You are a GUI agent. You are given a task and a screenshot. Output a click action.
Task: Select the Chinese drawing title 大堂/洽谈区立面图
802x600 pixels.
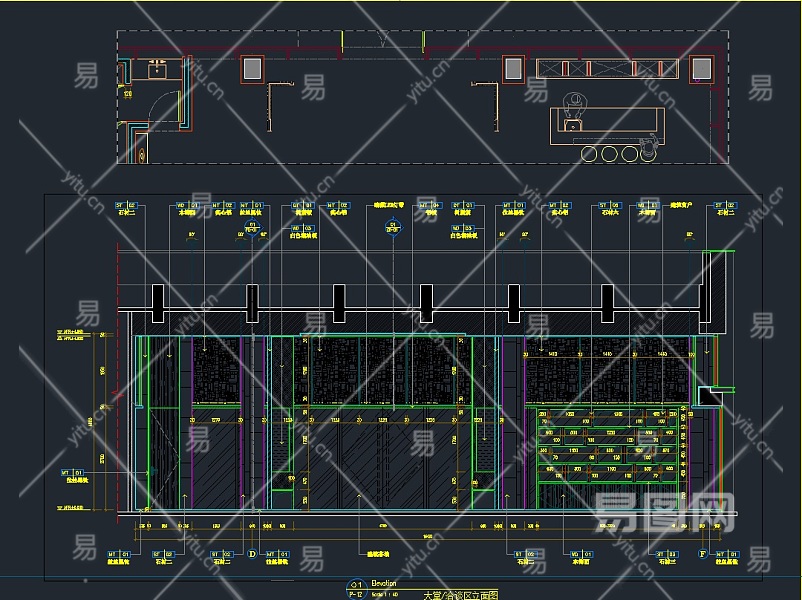[x=461, y=595]
